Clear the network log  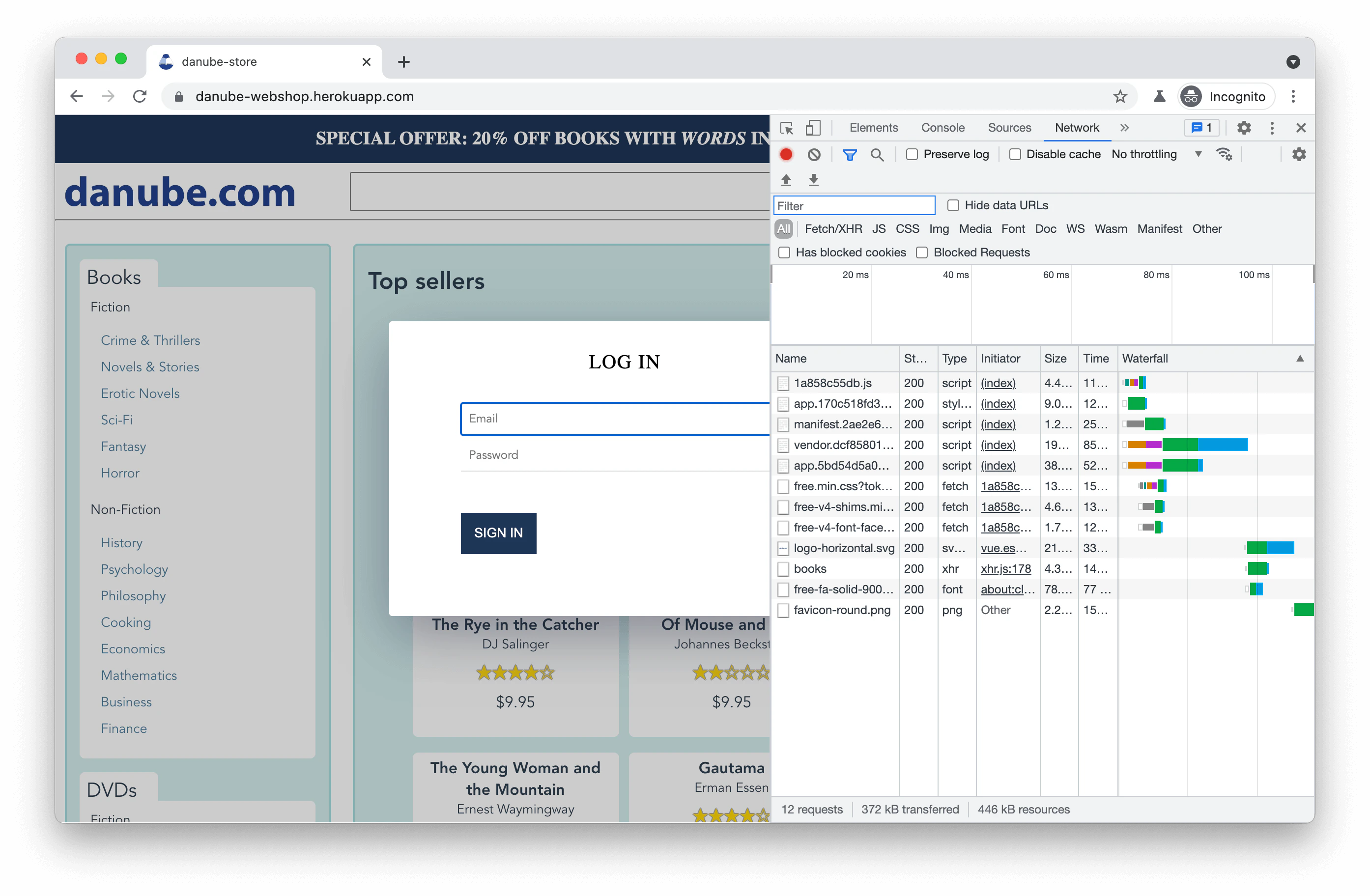(814, 154)
